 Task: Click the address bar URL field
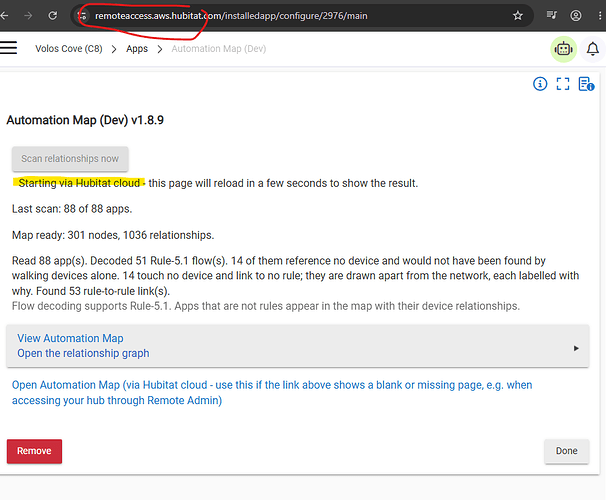pos(301,15)
